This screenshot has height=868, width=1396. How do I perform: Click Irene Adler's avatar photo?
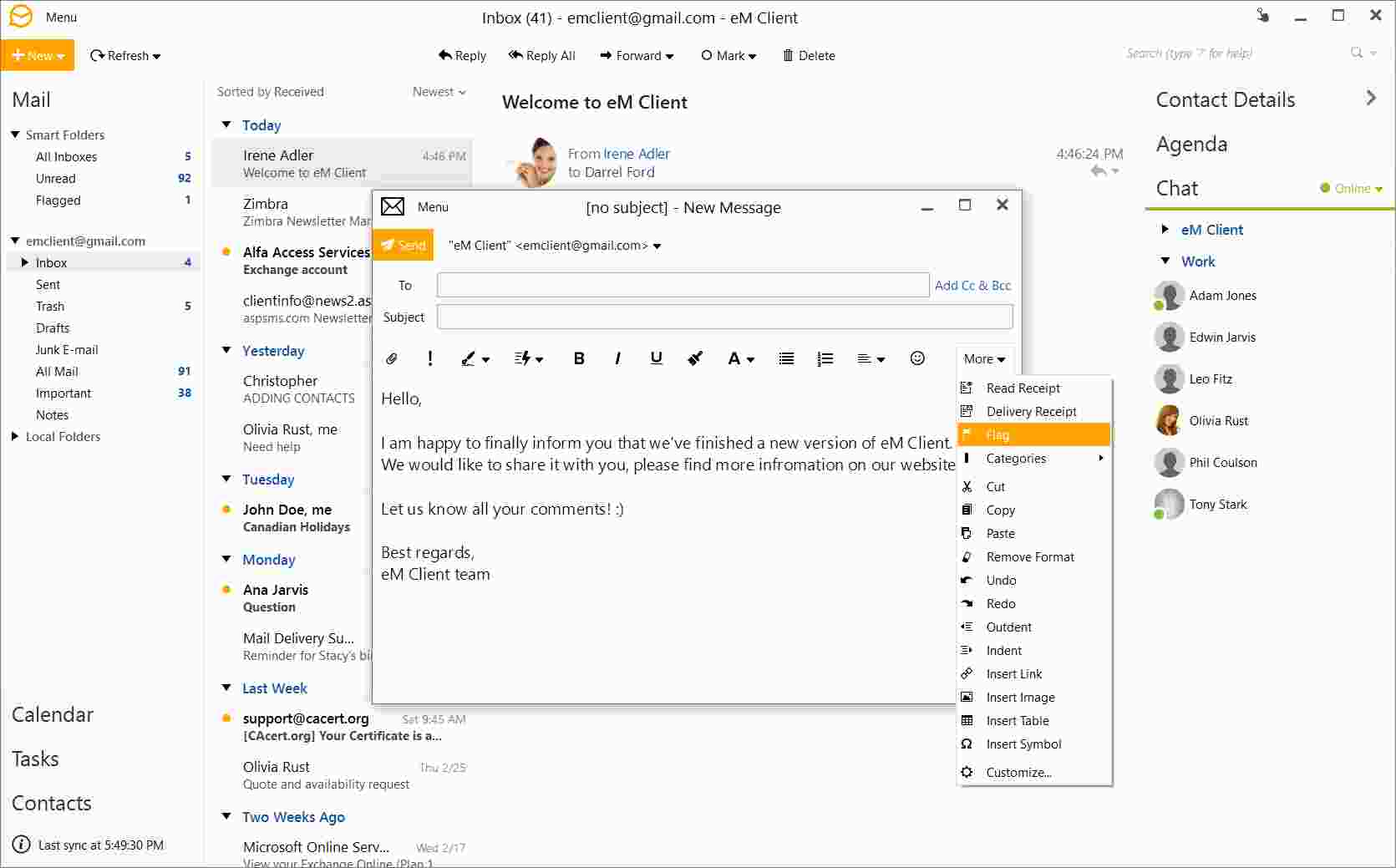(x=531, y=162)
